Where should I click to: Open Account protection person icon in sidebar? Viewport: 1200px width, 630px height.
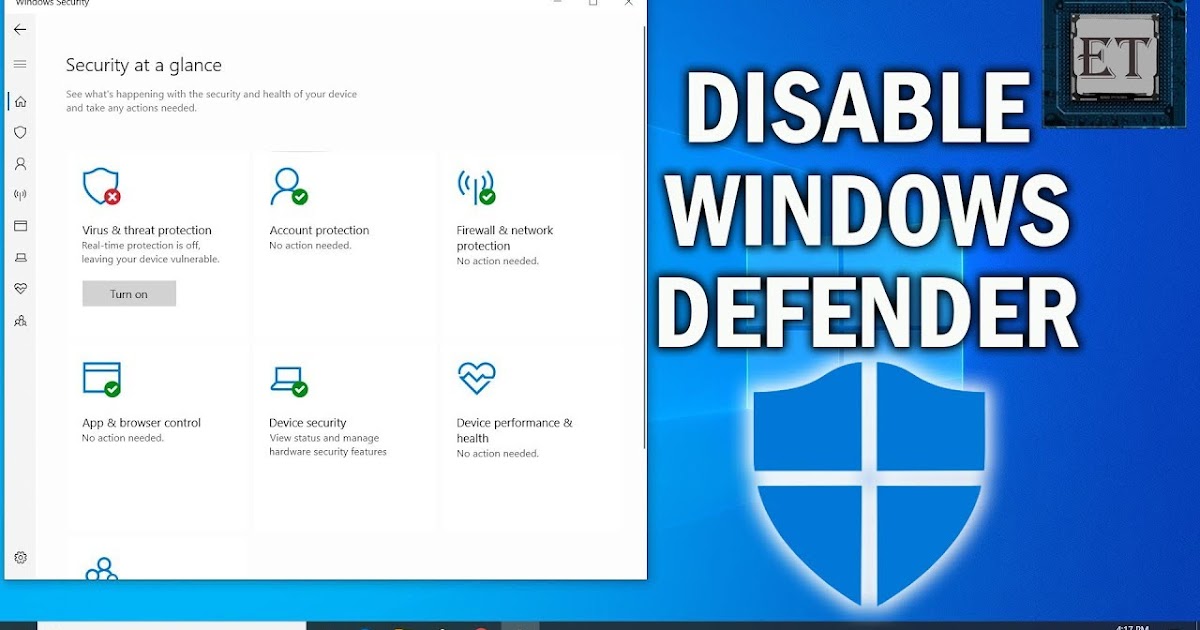pos(20,163)
